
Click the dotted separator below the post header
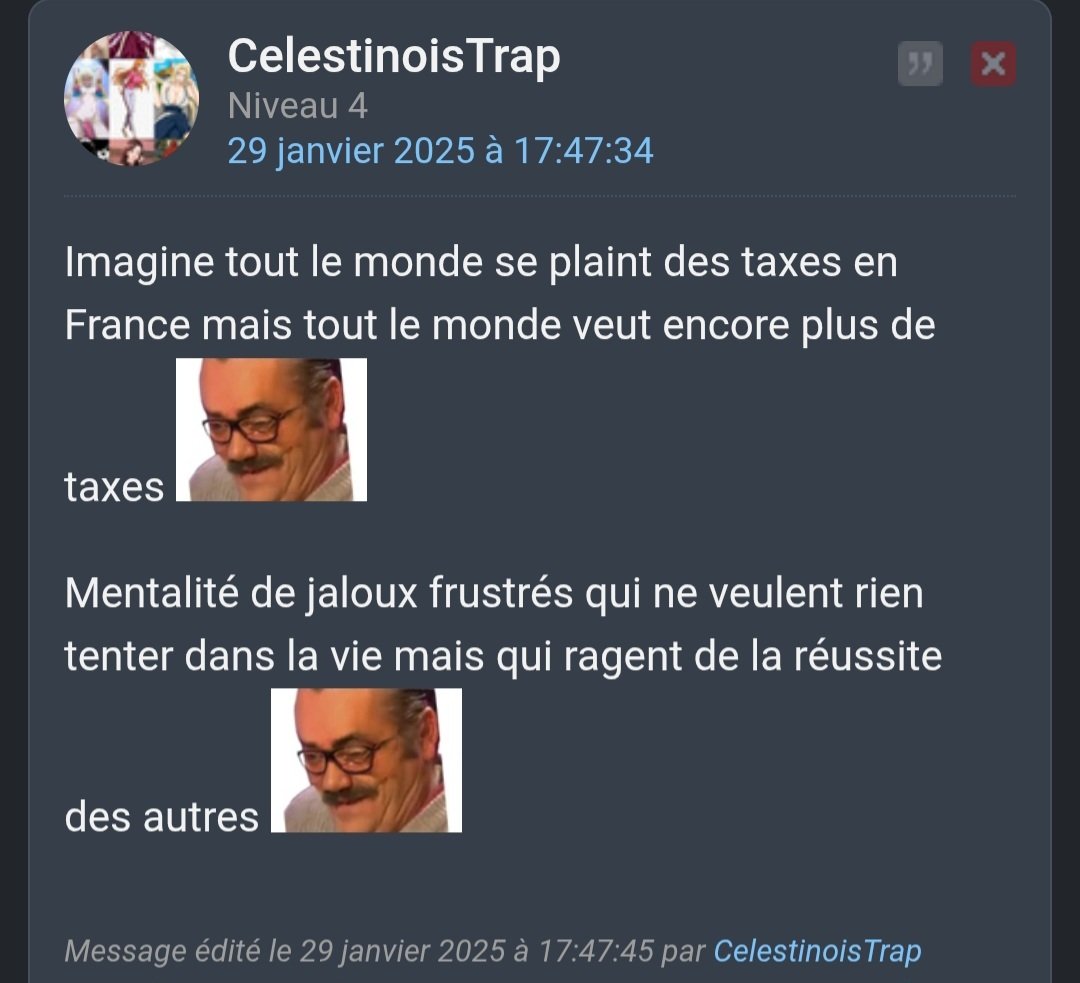click(x=539, y=196)
